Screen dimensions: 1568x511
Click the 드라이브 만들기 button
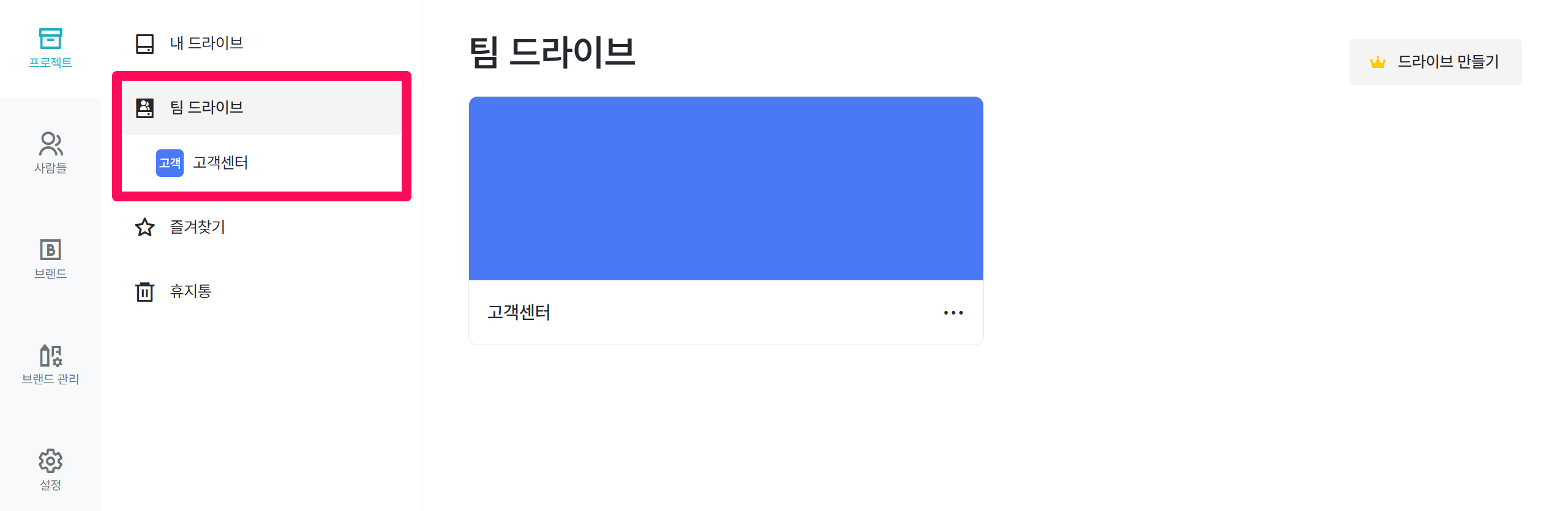pyautogui.click(x=1435, y=62)
